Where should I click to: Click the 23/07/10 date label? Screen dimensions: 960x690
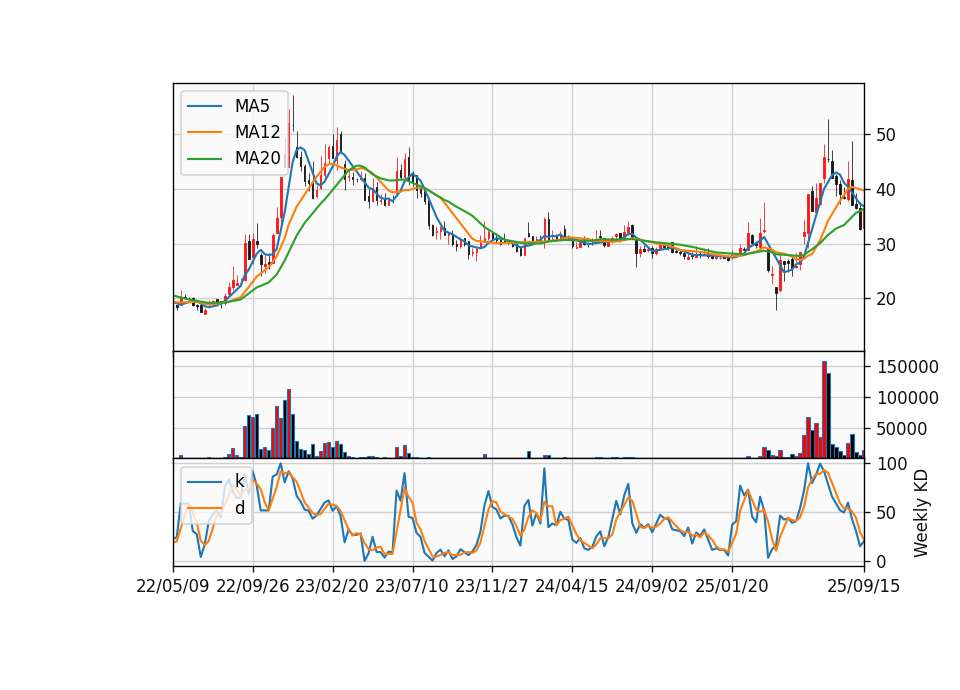click(x=412, y=586)
